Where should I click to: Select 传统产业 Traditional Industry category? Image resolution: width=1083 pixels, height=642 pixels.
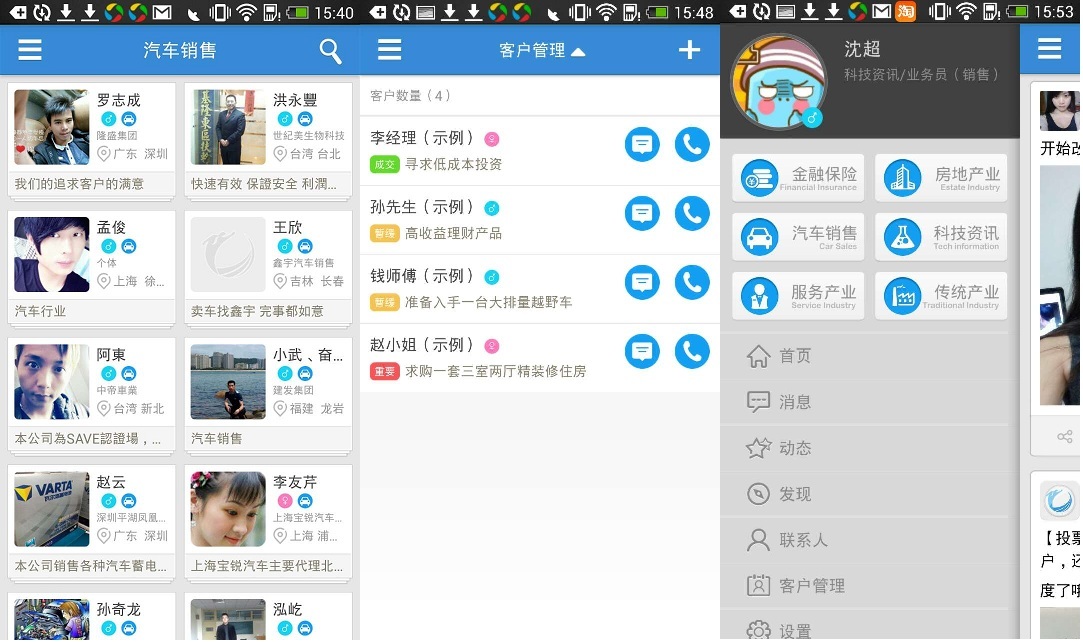point(941,295)
